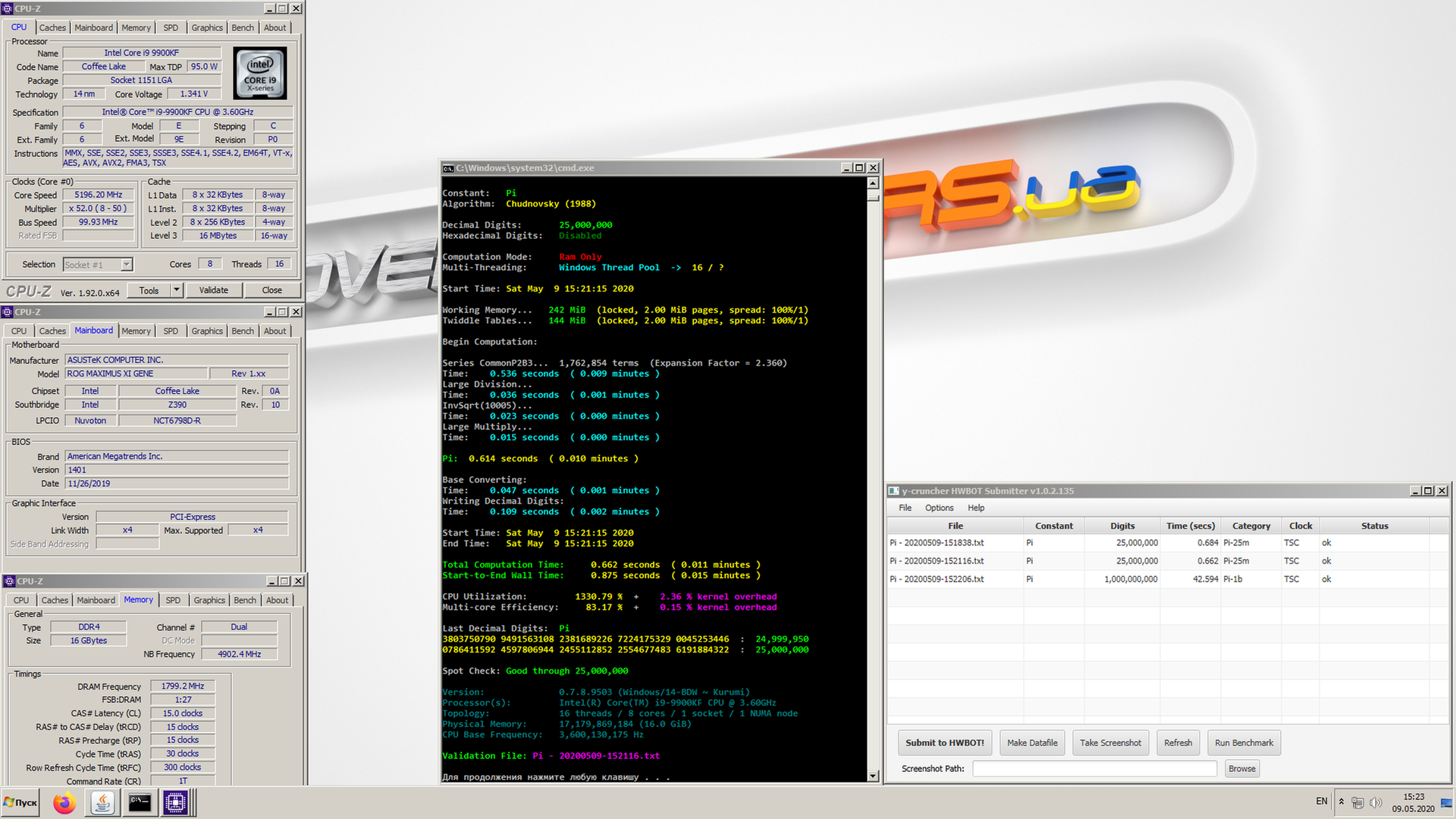Minimize the y-cruncher HWBOT Submitter window
The image size is (1456, 819).
tap(1415, 491)
